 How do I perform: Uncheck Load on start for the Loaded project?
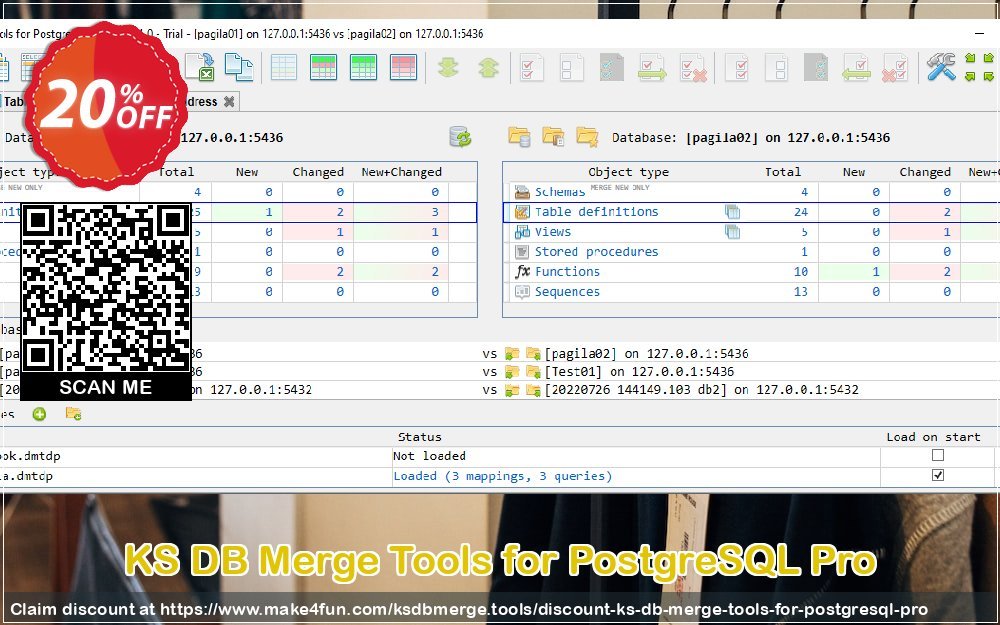[938, 475]
